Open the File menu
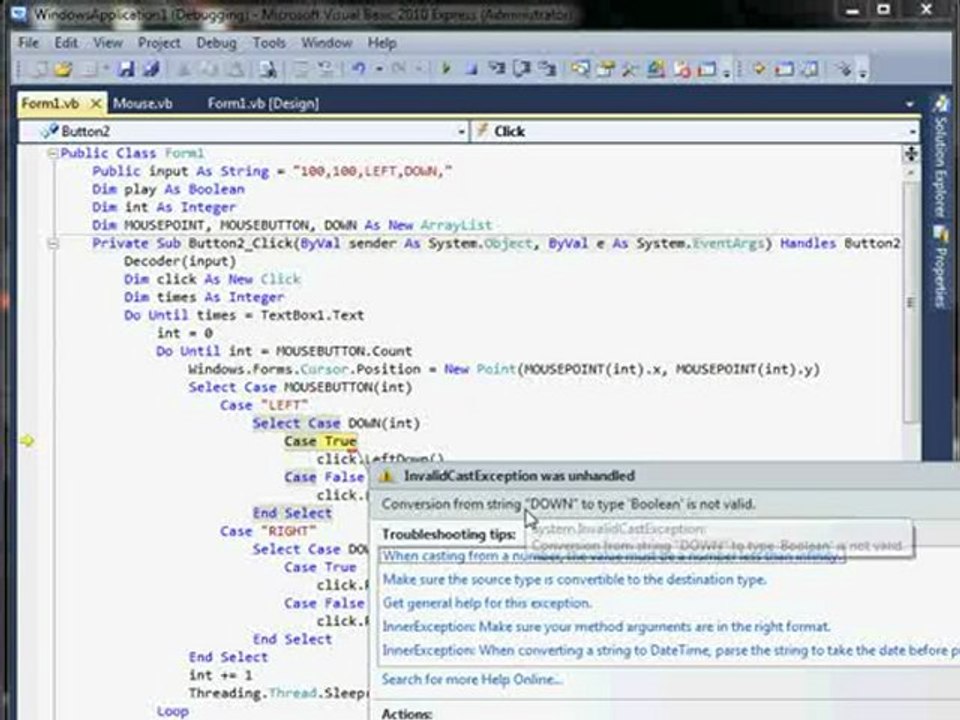Image resolution: width=960 pixels, height=720 pixels. 28,43
